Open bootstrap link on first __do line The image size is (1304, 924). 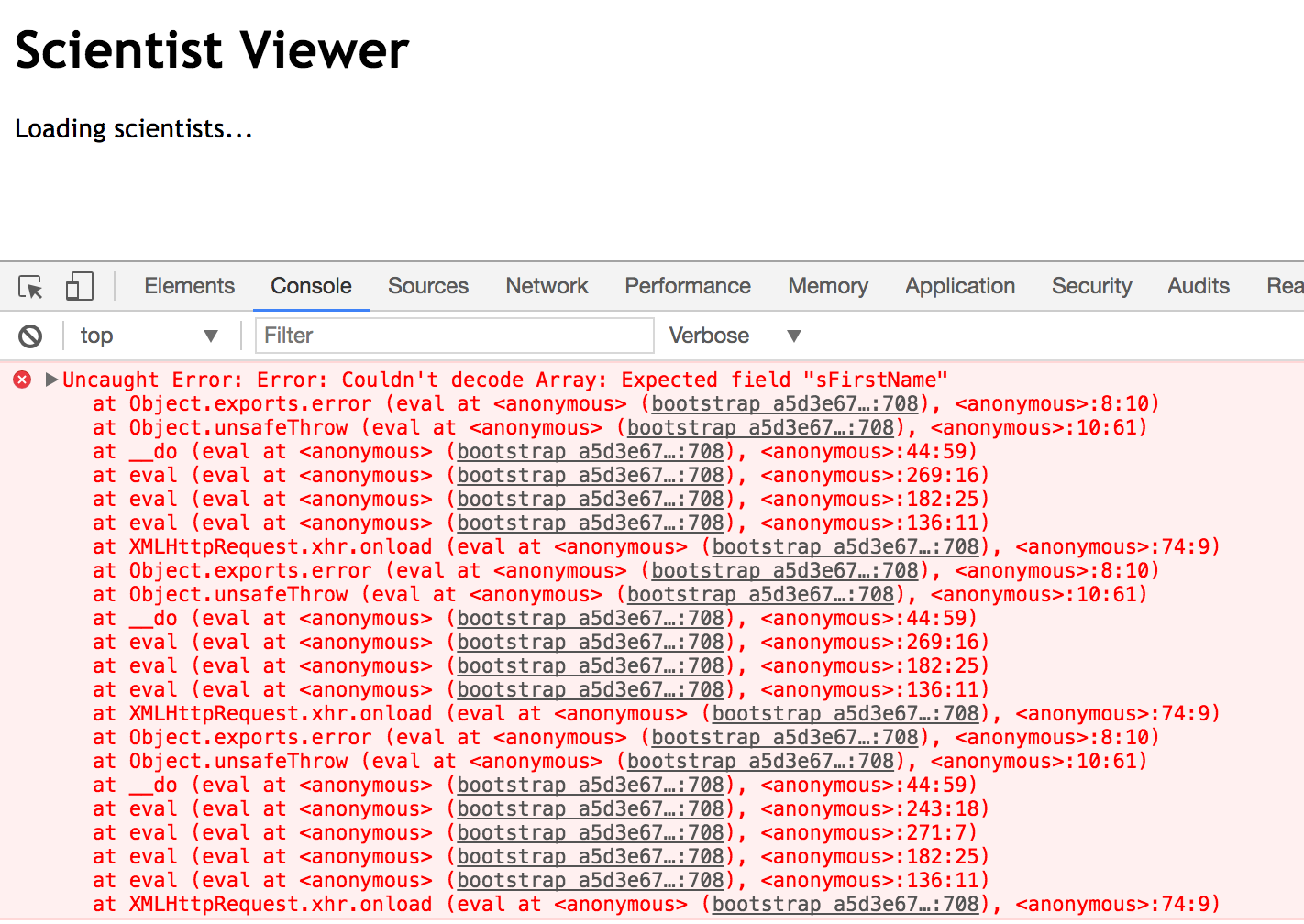click(591, 452)
